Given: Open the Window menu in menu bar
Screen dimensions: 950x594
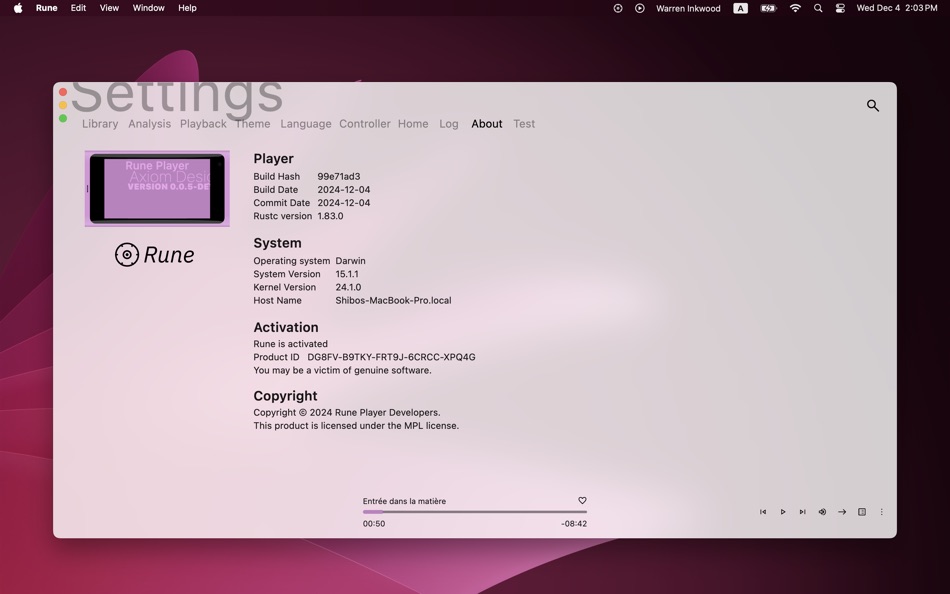Looking at the screenshot, I should click(x=148, y=7).
